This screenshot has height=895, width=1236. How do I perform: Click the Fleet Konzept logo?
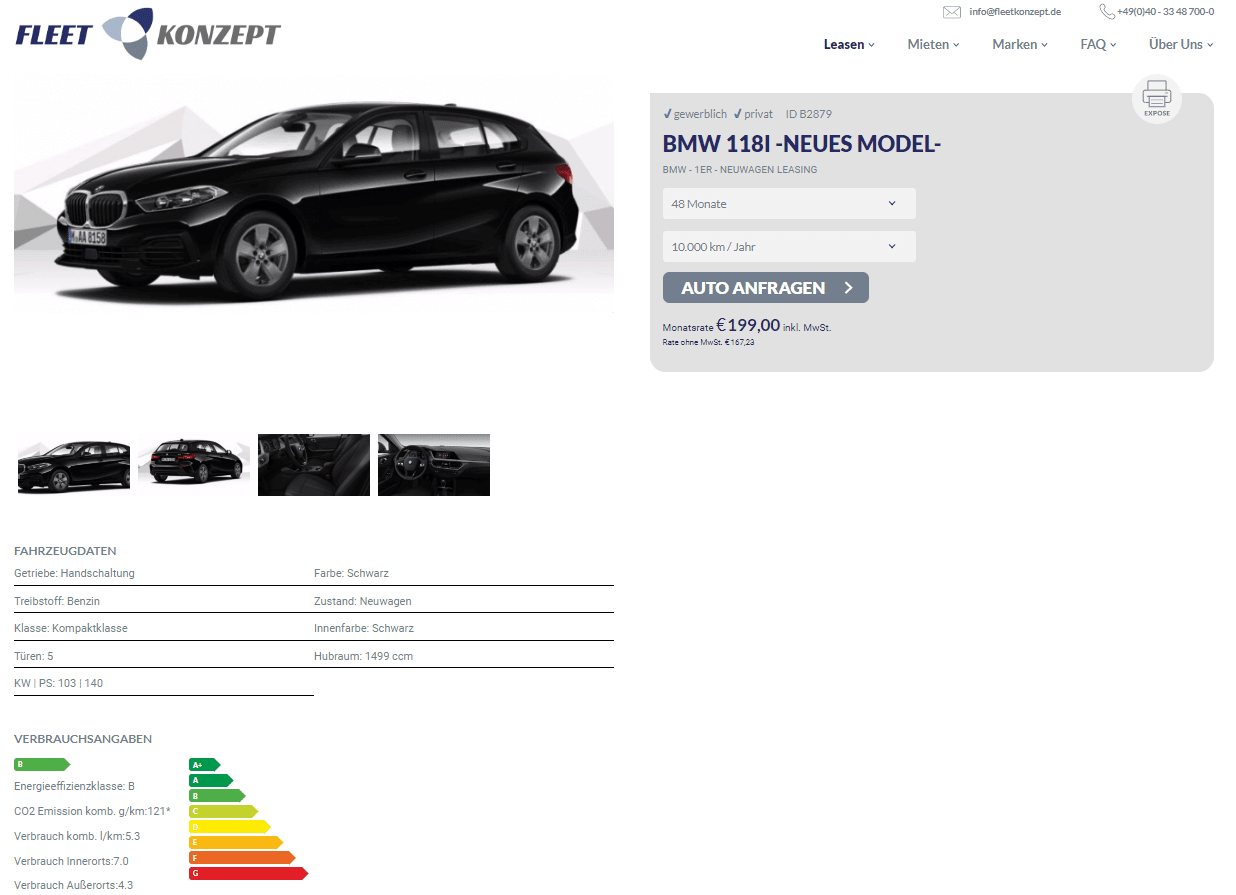pyautogui.click(x=148, y=34)
